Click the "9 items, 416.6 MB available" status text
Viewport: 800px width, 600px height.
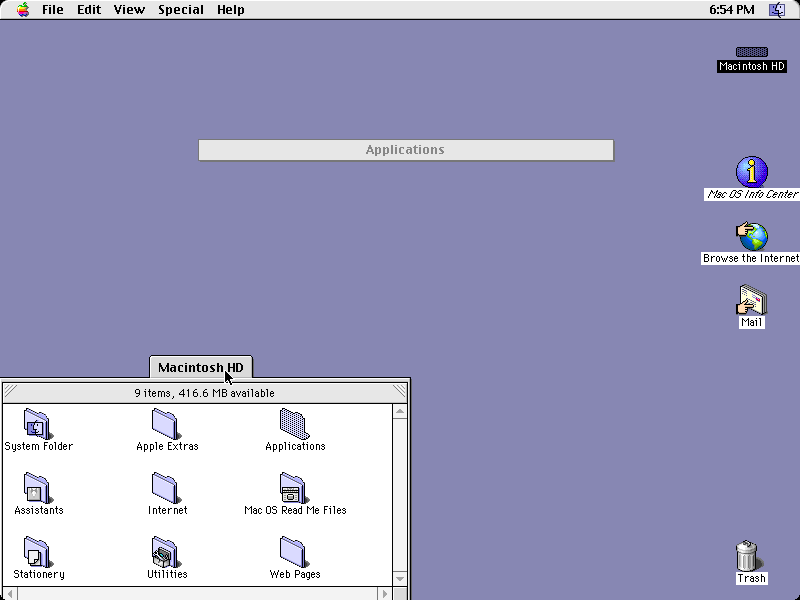click(204, 393)
